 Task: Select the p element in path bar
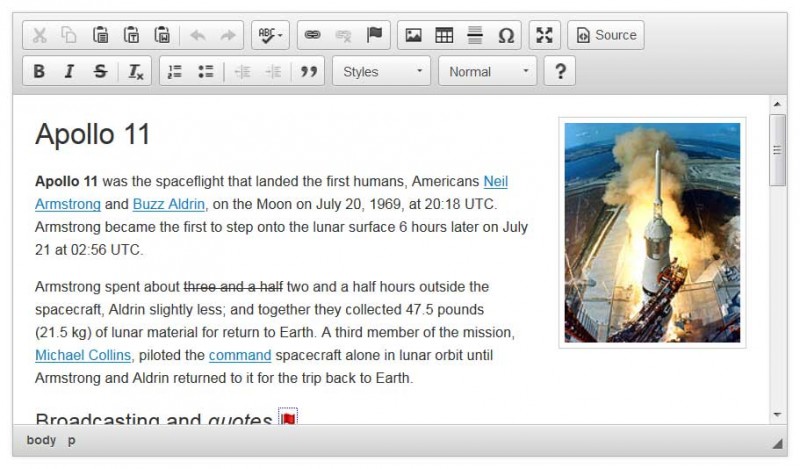71,440
